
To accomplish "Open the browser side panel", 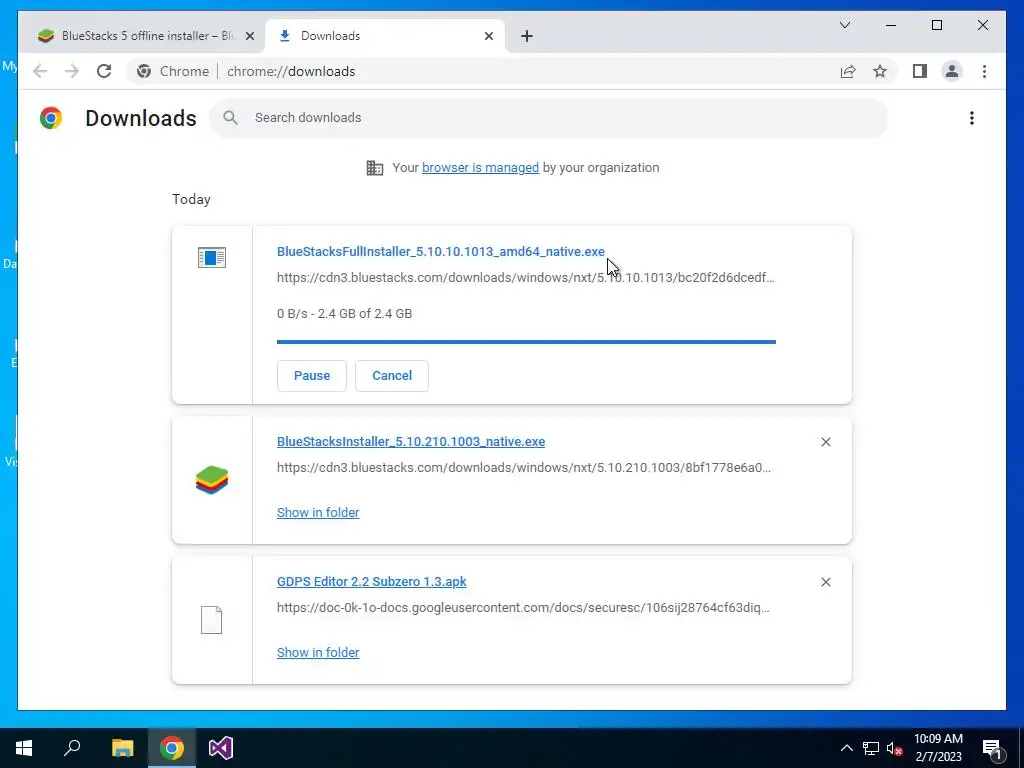I will (920, 71).
